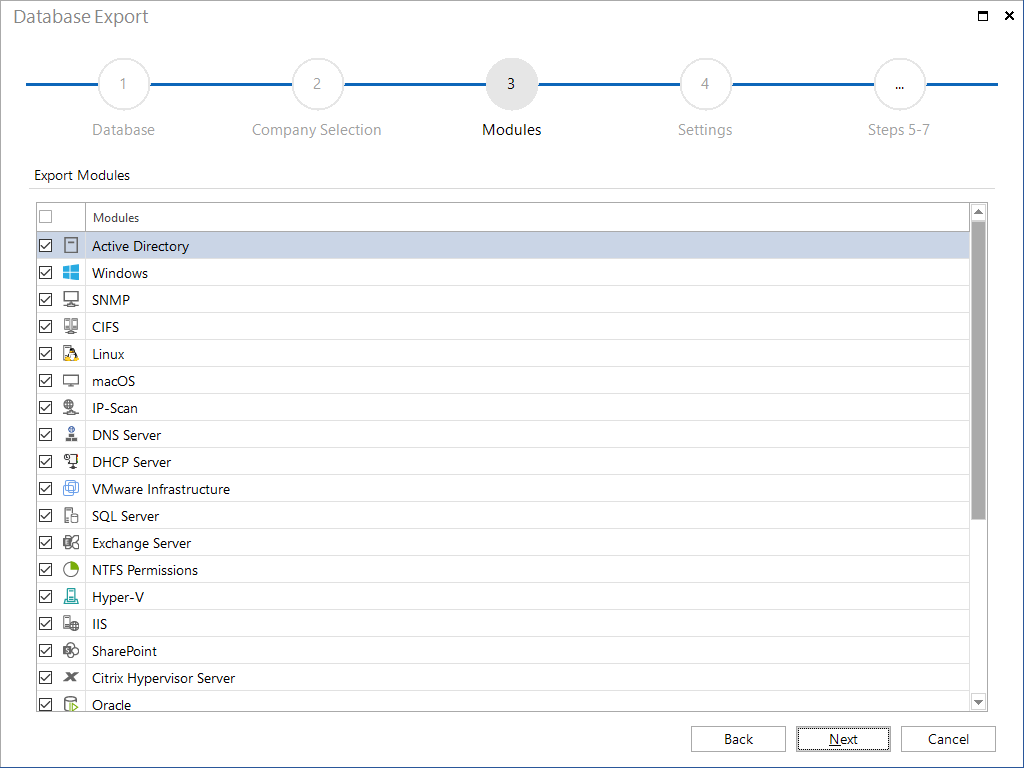This screenshot has height=768, width=1024.
Task: Click the Modules column header
Action: [x=527, y=217]
